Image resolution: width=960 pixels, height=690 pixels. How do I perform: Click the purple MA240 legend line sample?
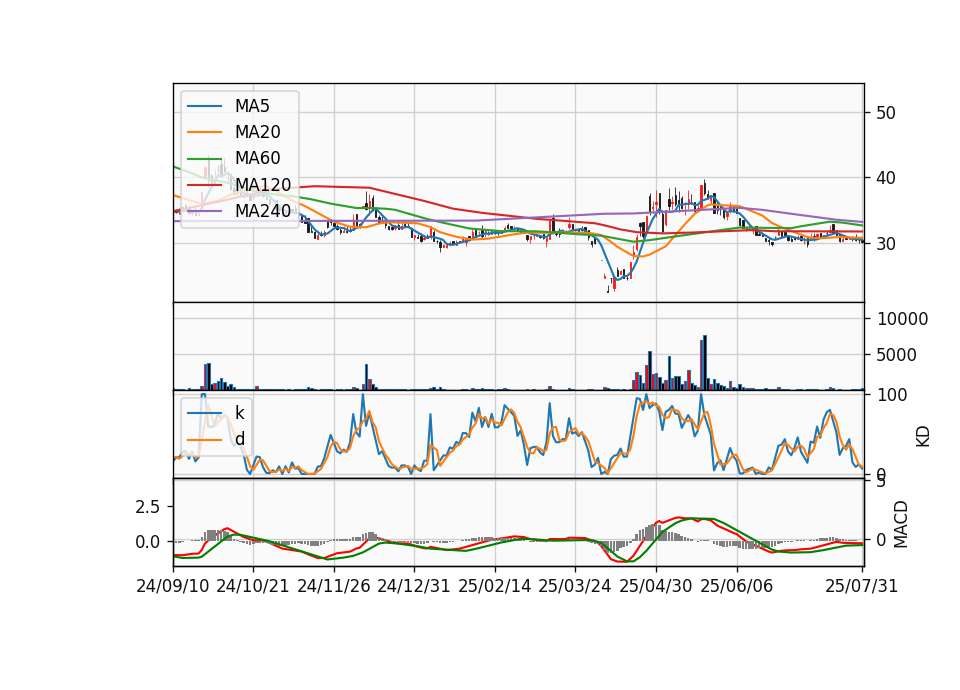click(204, 211)
